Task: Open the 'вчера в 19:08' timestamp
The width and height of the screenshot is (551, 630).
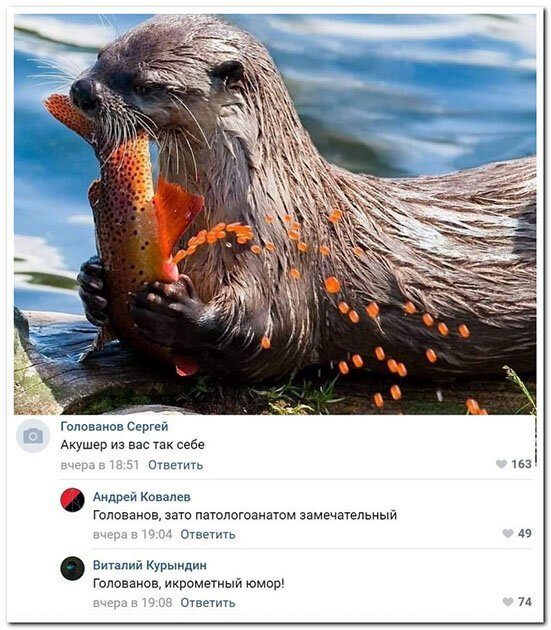Action: tap(132, 603)
